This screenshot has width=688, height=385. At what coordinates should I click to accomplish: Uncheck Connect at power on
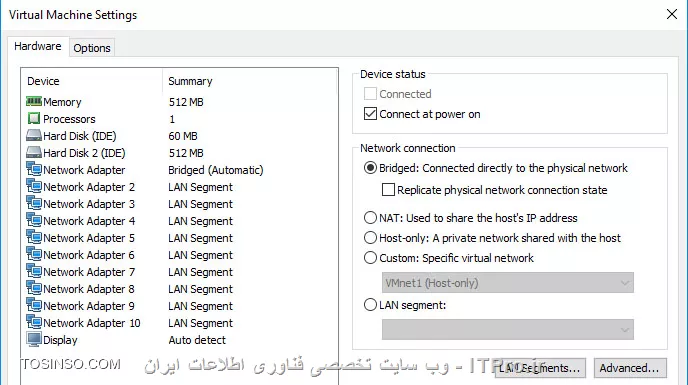point(370,114)
